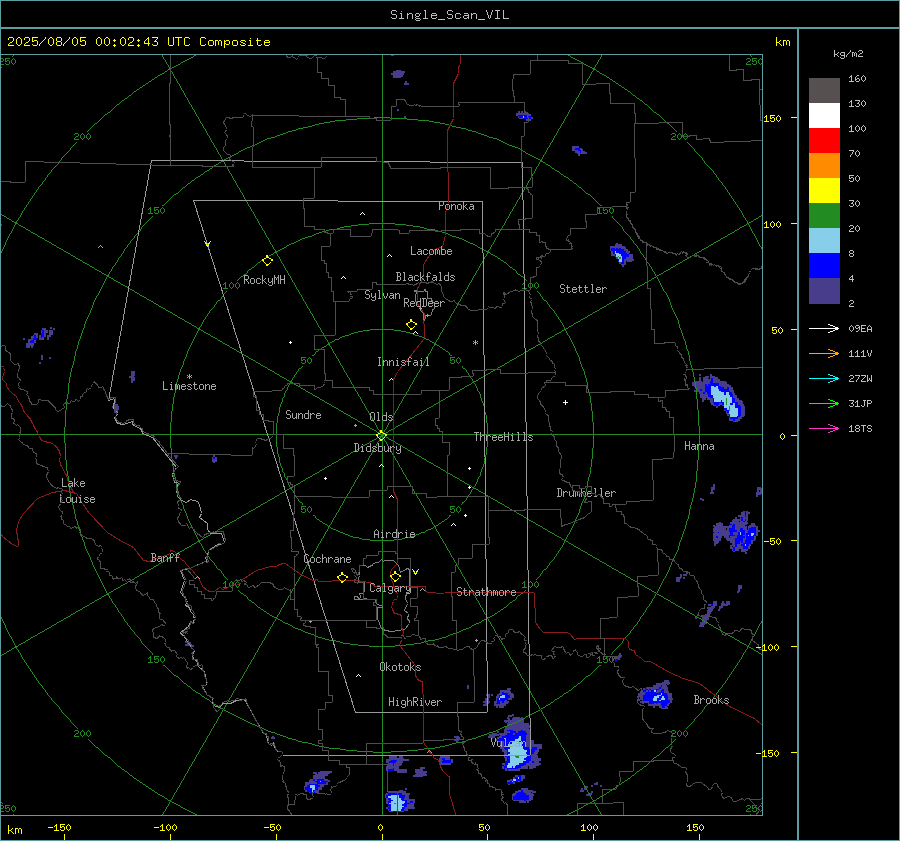This screenshot has height=841, width=900.
Task: Click the HighRiver label
Action: click(x=415, y=702)
